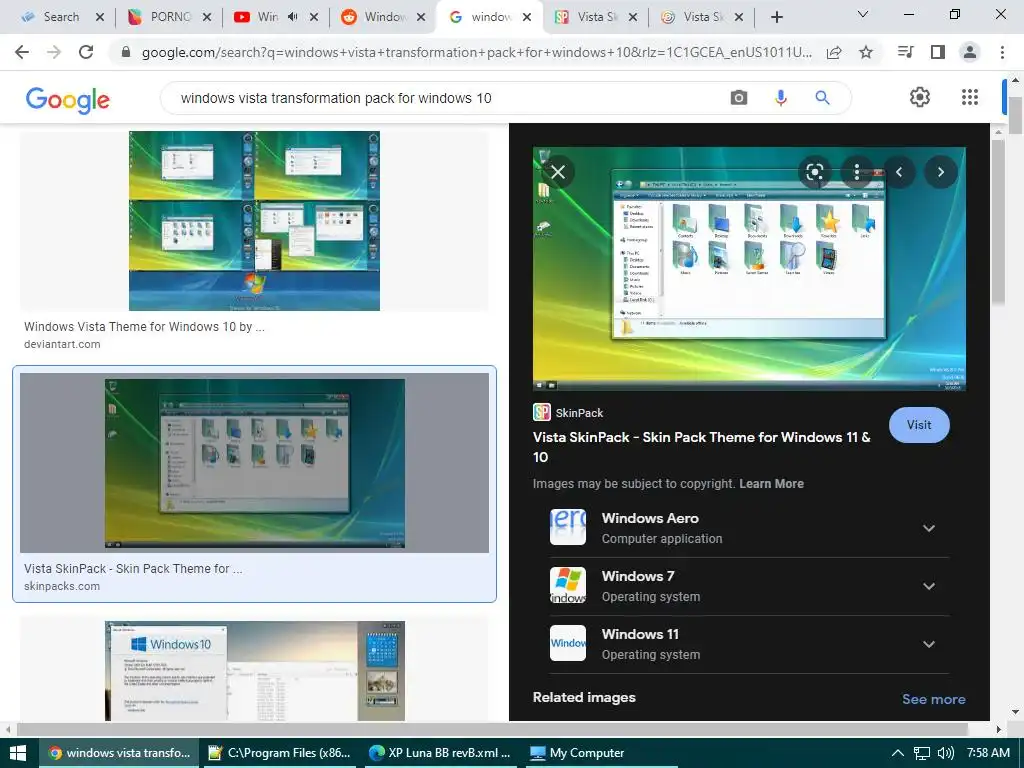The image size is (1024, 768).
Task: Switch to XP Luna BB taskbar item
Action: [440, 753]
